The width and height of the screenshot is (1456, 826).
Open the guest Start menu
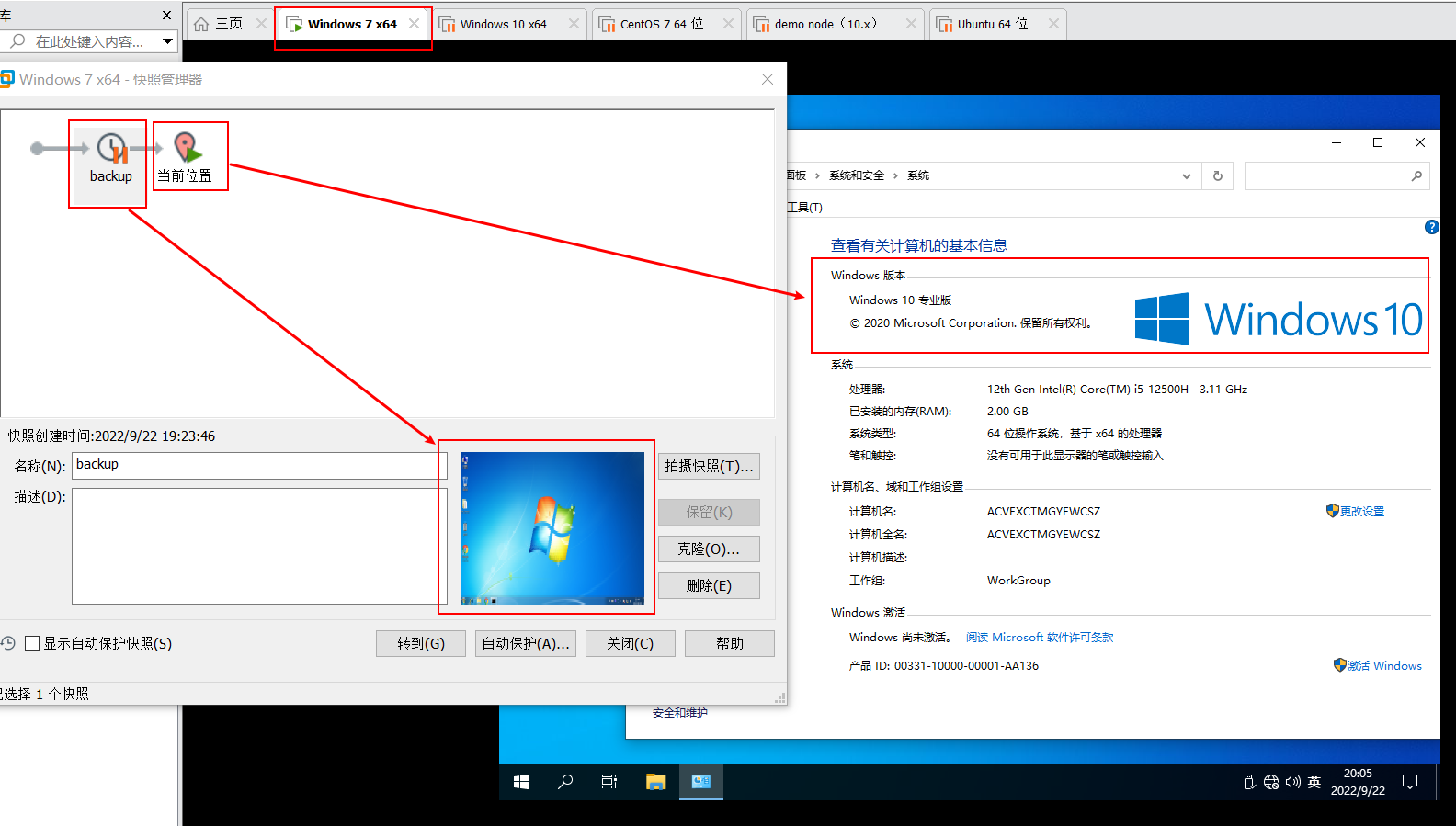521,782
